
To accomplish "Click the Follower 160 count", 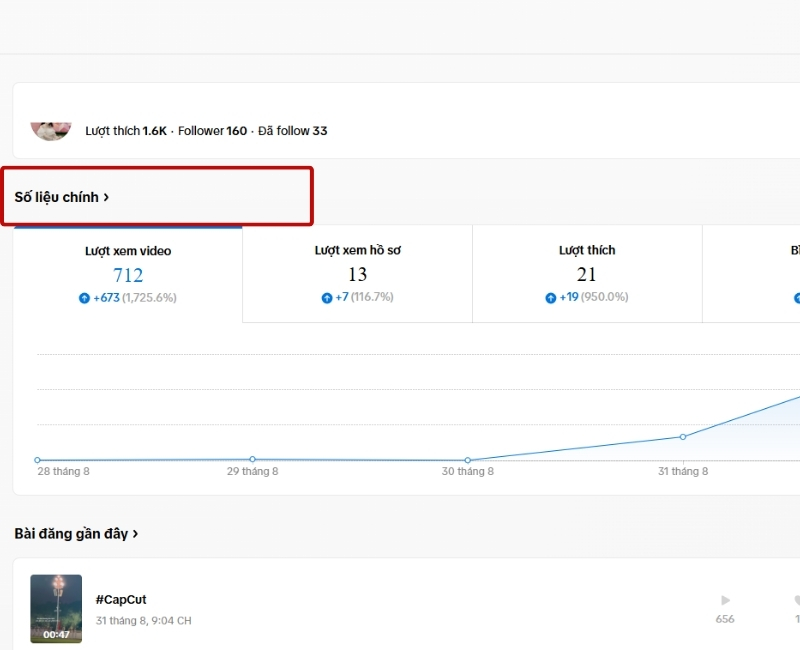I will click(x=212, y=131).
